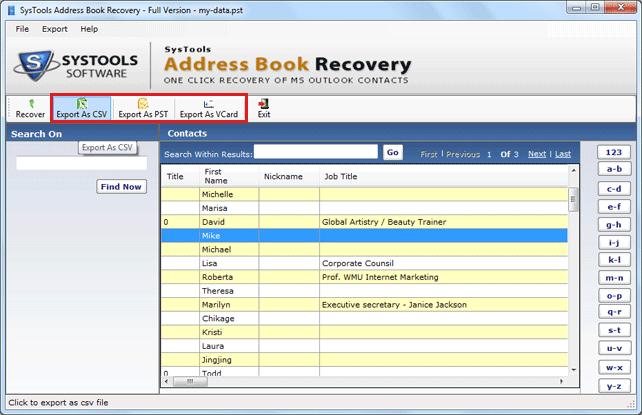Go to First page of contacts
This screenshot has height=415, width=642.
(x=429, y=154)
